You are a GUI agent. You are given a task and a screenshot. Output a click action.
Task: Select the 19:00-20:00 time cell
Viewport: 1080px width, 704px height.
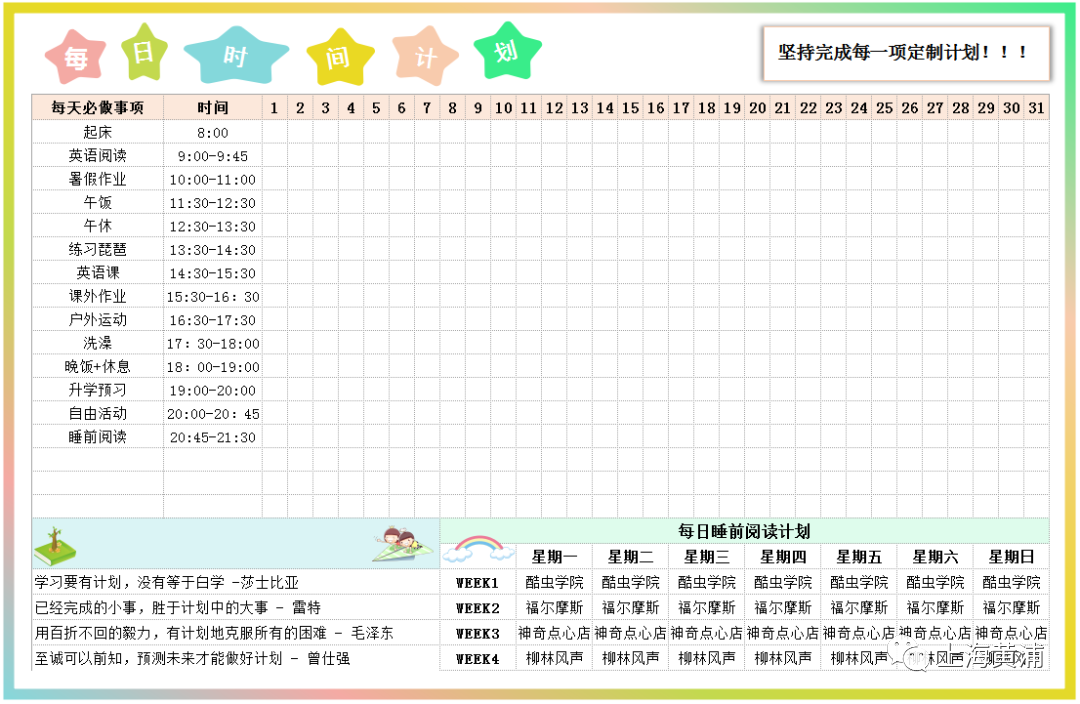pos(213,390)
